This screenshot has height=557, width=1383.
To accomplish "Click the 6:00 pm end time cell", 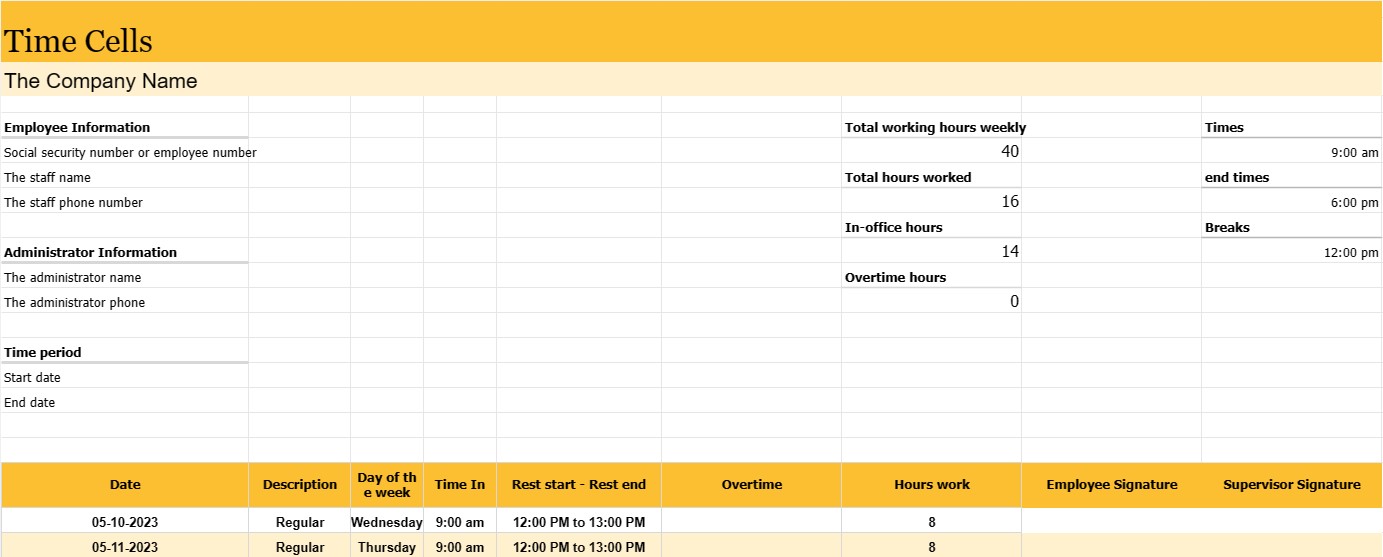I will pyautogui.click(x=1354, y=202).
